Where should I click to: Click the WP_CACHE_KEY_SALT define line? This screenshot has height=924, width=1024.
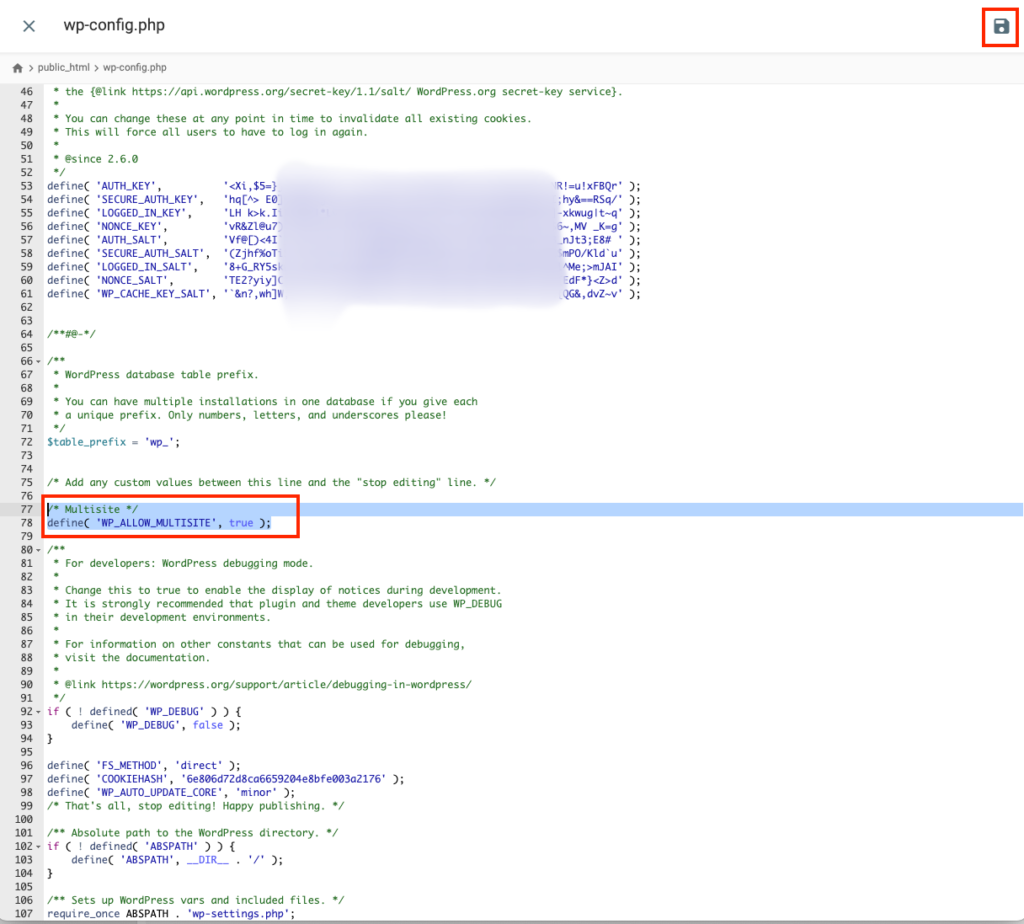(x=344, y=294)
